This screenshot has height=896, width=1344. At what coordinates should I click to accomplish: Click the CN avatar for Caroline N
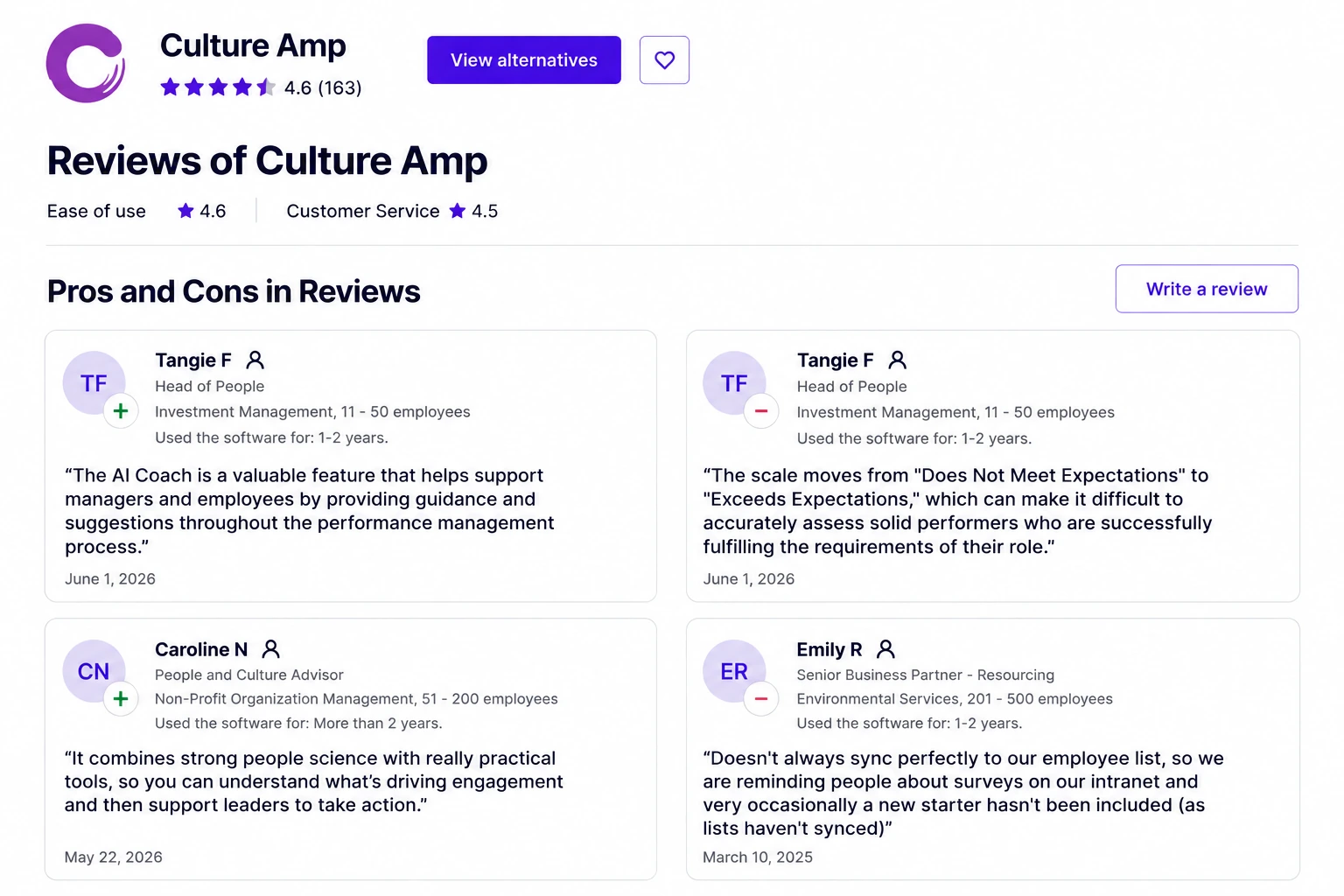(94, 671)
